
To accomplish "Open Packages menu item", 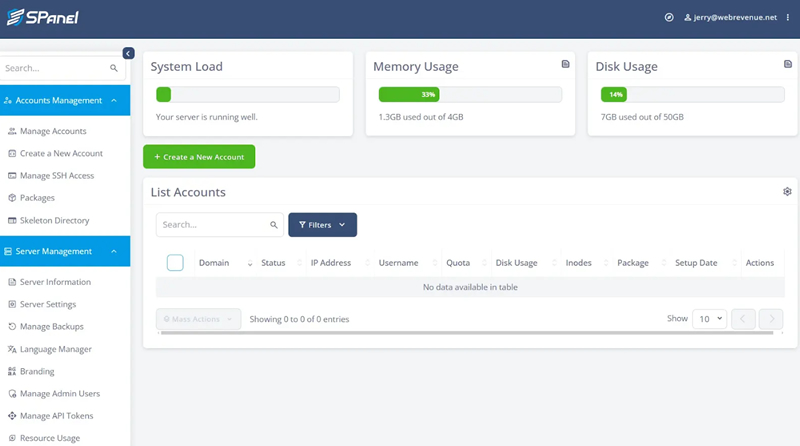I will click(37, 197).
